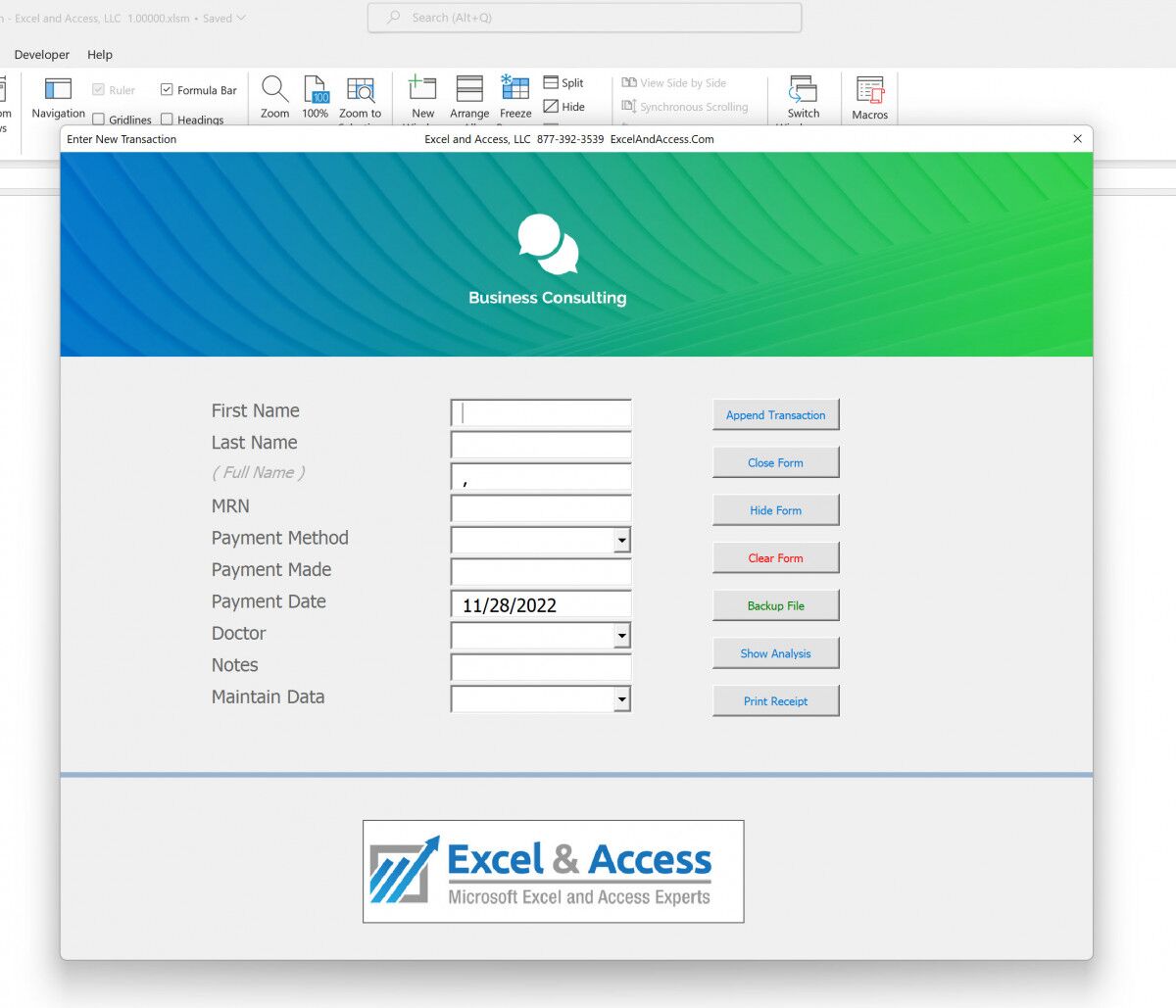Click the Arrange windows icon
Viewport: 1176px width, 1008px height.
468,97
